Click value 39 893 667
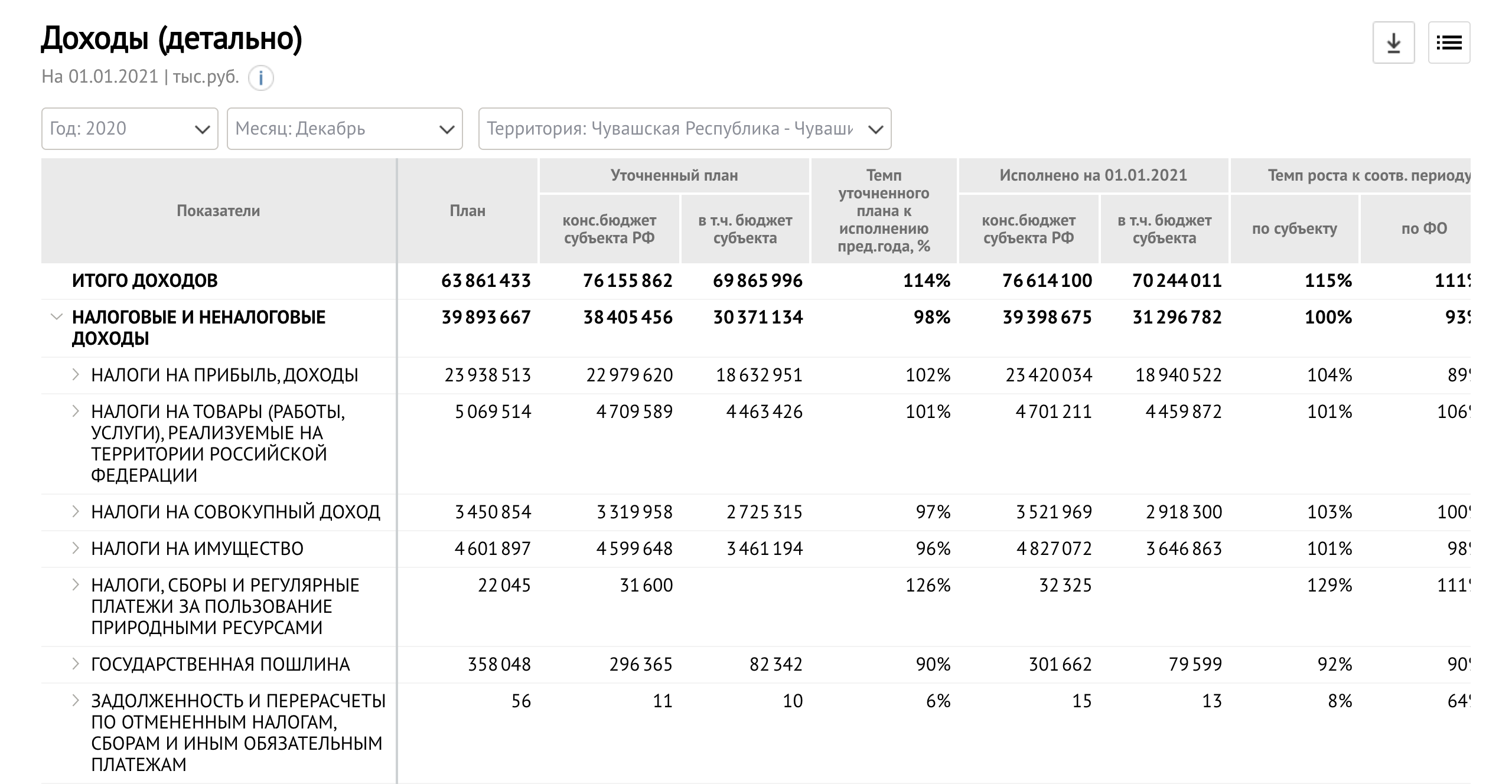This screenshot has width=1512, height=784. pyautogui.click(x=486, y=317)
